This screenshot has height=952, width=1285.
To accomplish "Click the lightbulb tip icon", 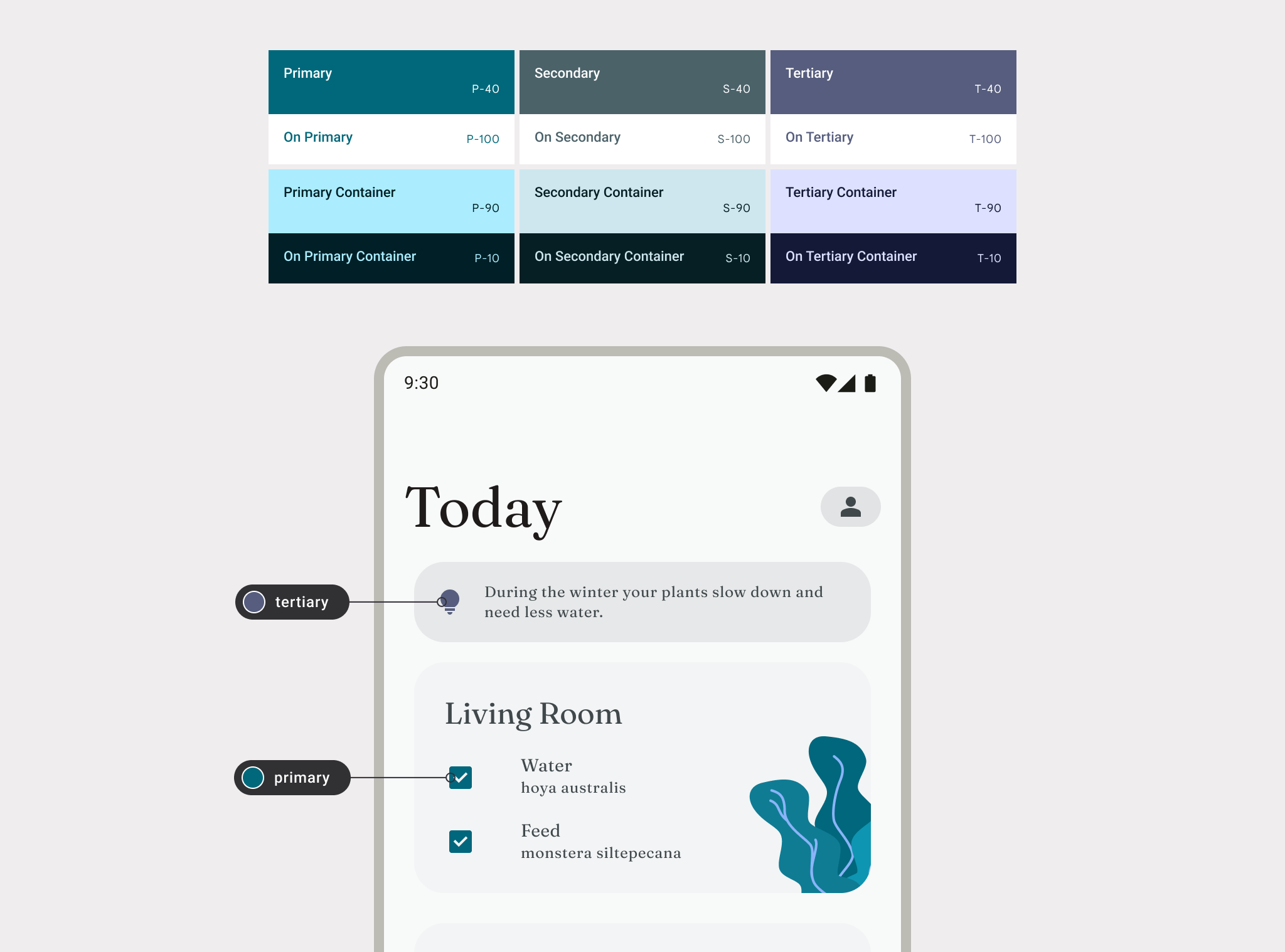I will tap(449, 601).
